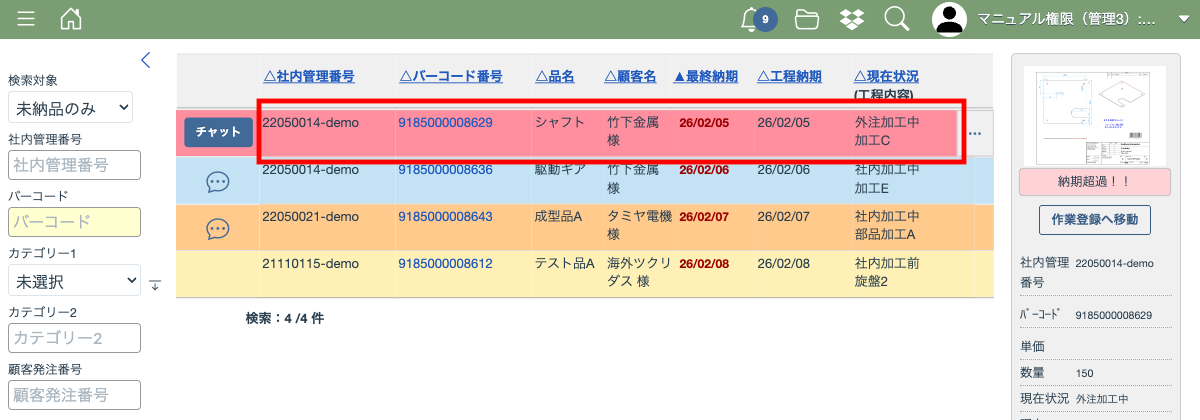Open the カテゴリー1 dropdown
Image resolution: width=1200 pixels, height=420 pixels.
tap(74, 281)
